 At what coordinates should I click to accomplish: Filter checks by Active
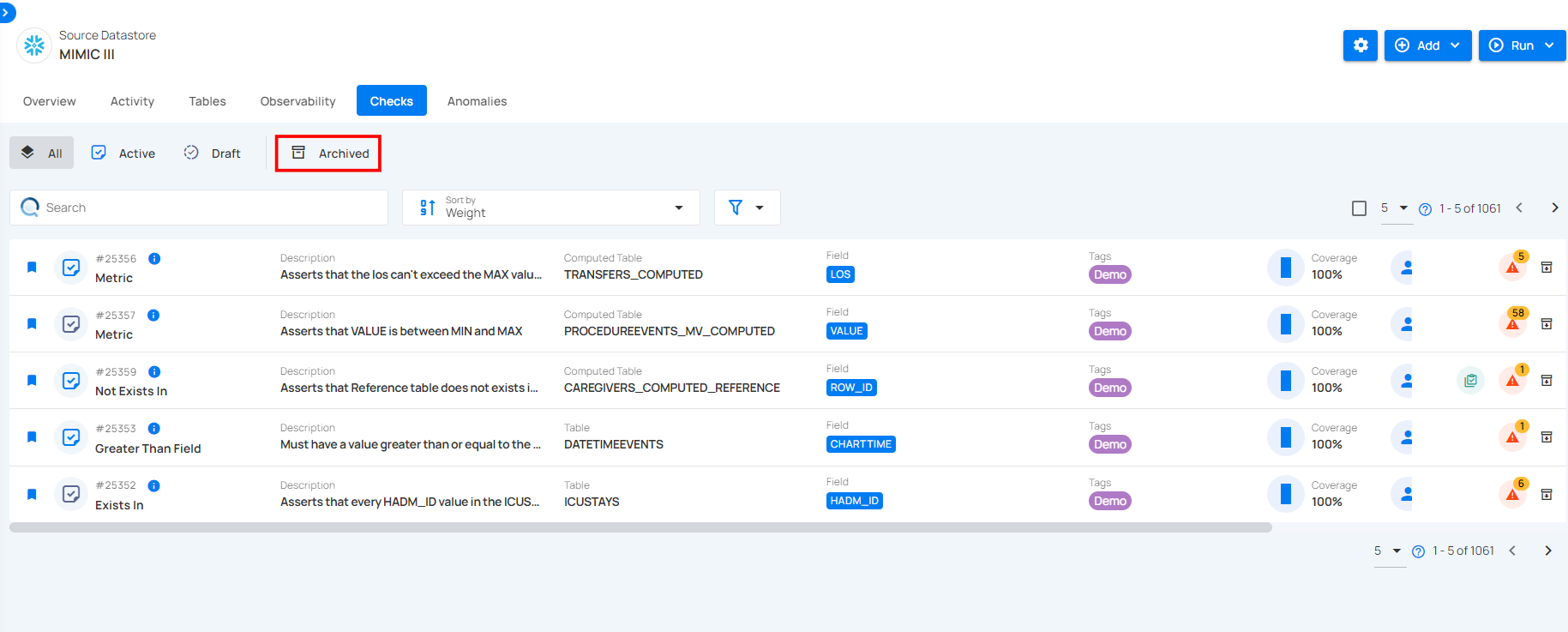123,153
